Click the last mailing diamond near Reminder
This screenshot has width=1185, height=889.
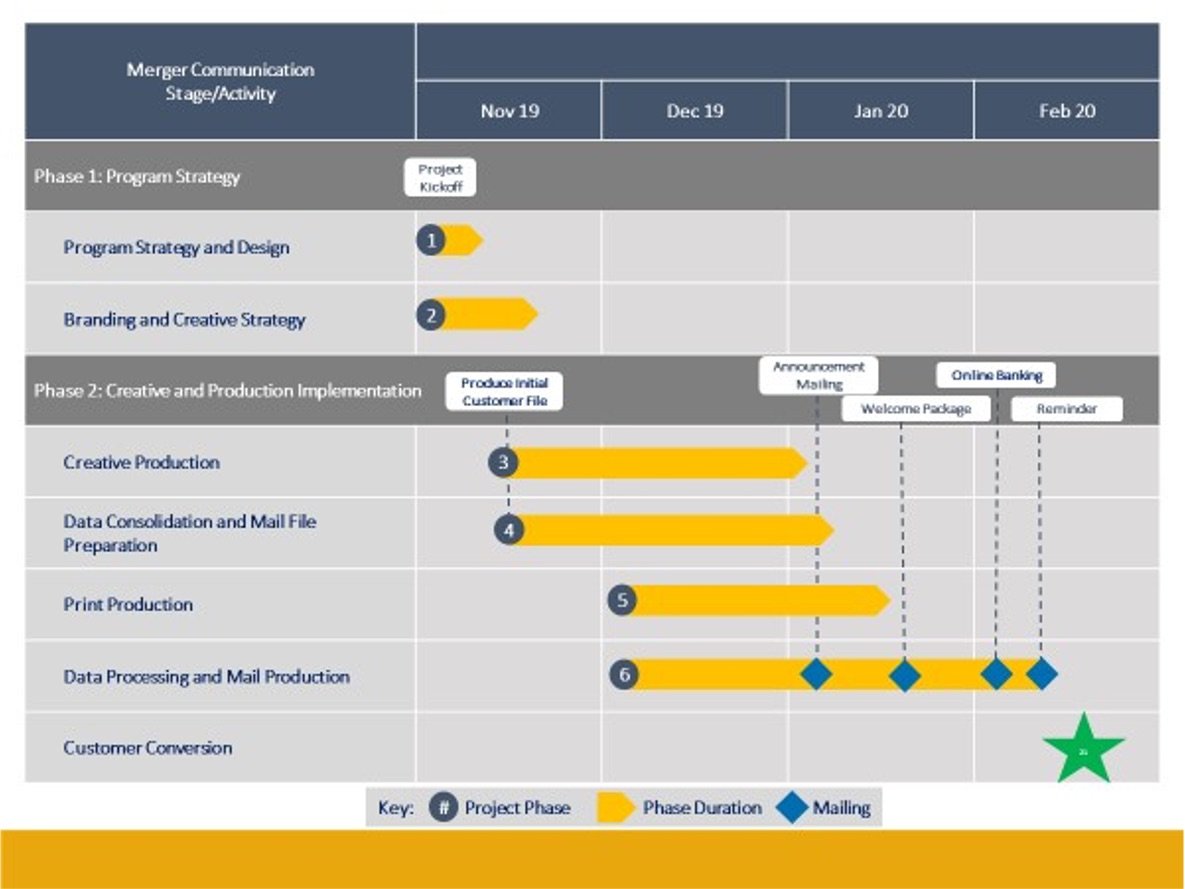pyautogui.click(x=1042, y=675)
